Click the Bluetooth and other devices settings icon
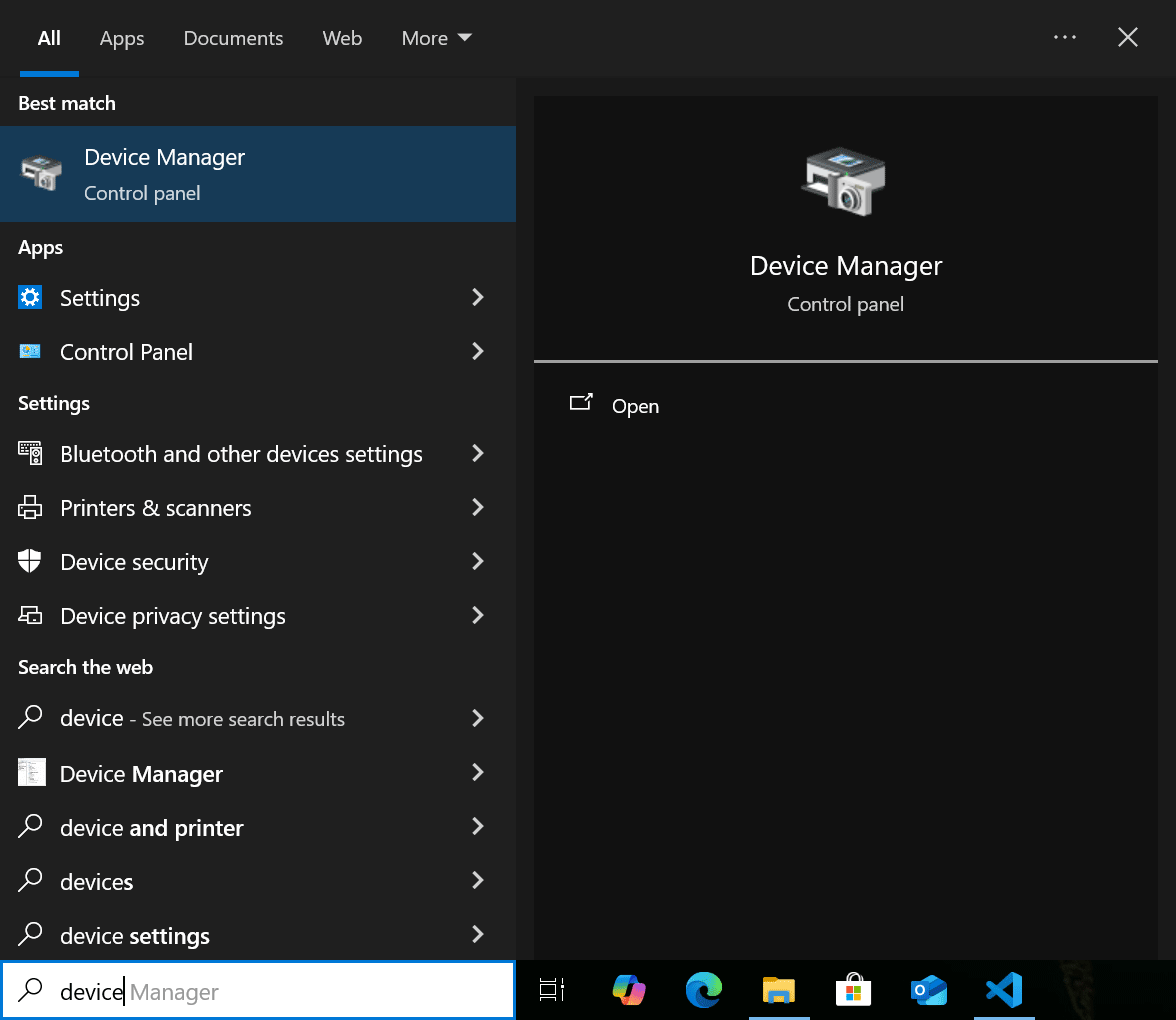The image size is (1176, 1020). [29, 453]
